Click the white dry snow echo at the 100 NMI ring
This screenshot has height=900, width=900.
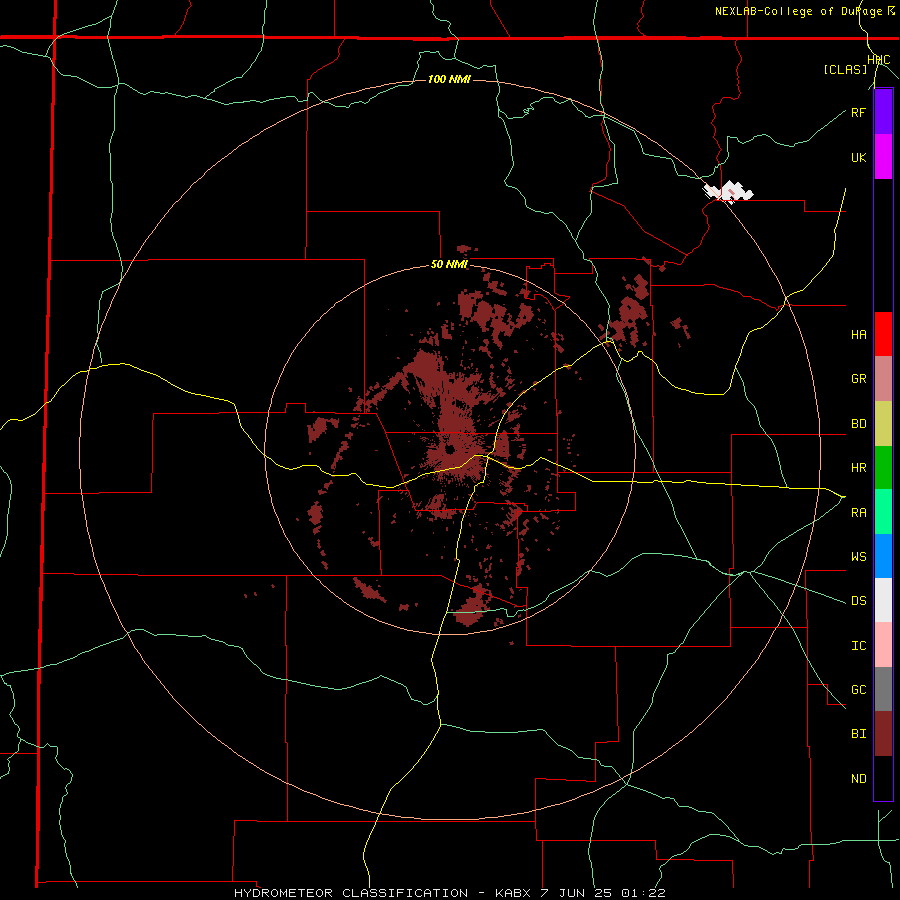pyautogui.click(x=729, y=191)
